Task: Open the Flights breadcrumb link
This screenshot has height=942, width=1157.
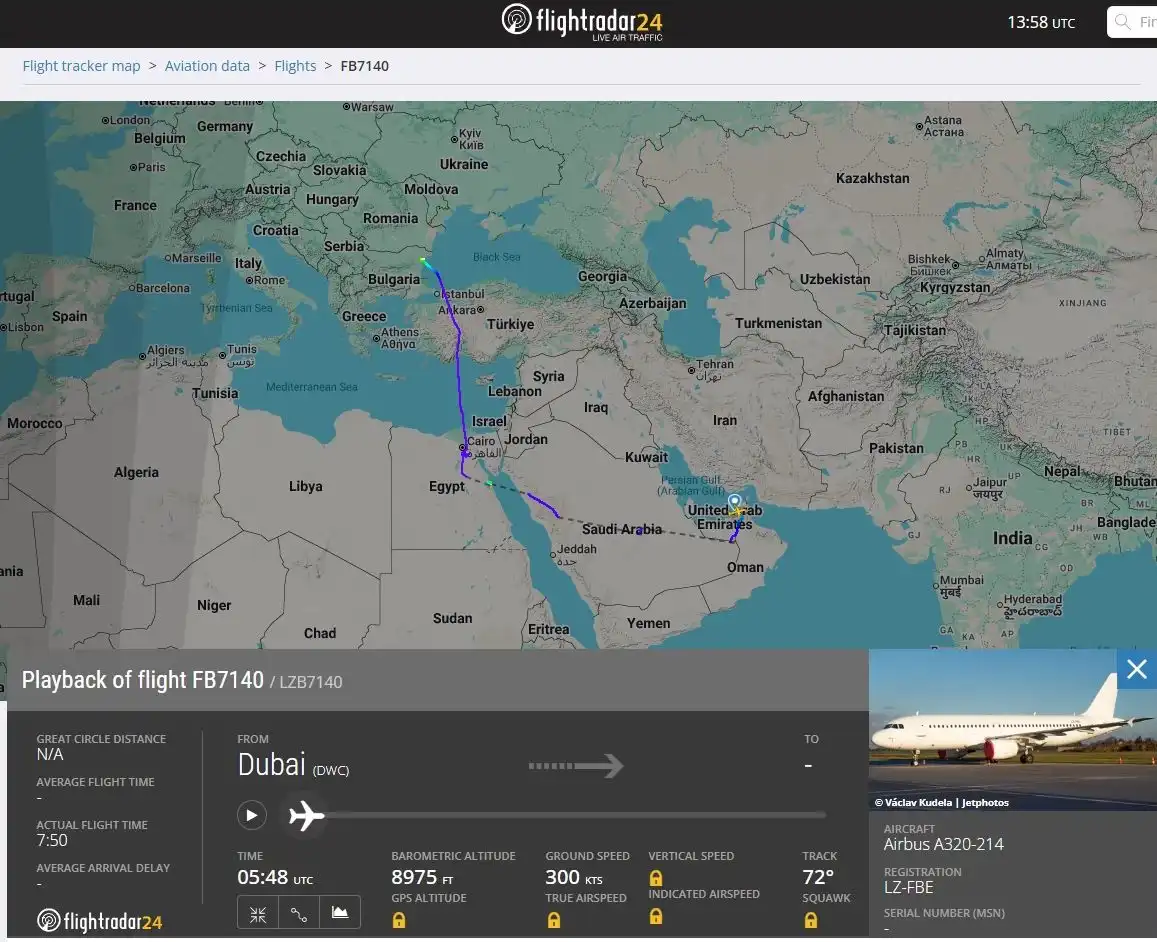Action: (295, 66)
